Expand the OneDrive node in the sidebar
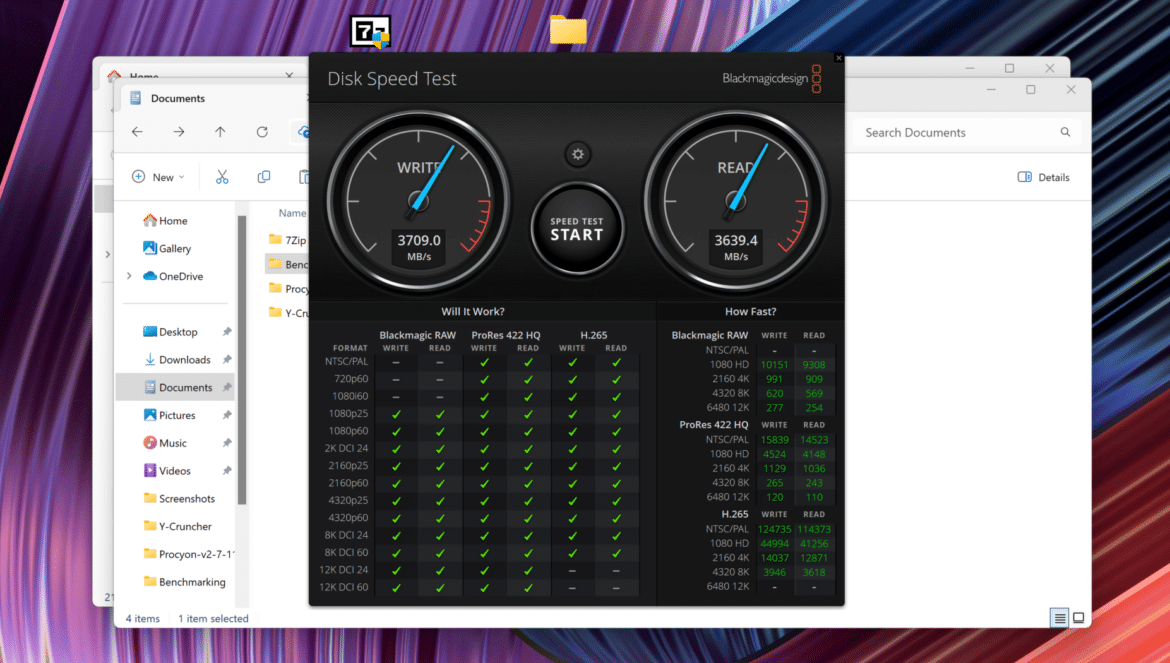Viewport: 1170px width, 663px height. point(129,276)
